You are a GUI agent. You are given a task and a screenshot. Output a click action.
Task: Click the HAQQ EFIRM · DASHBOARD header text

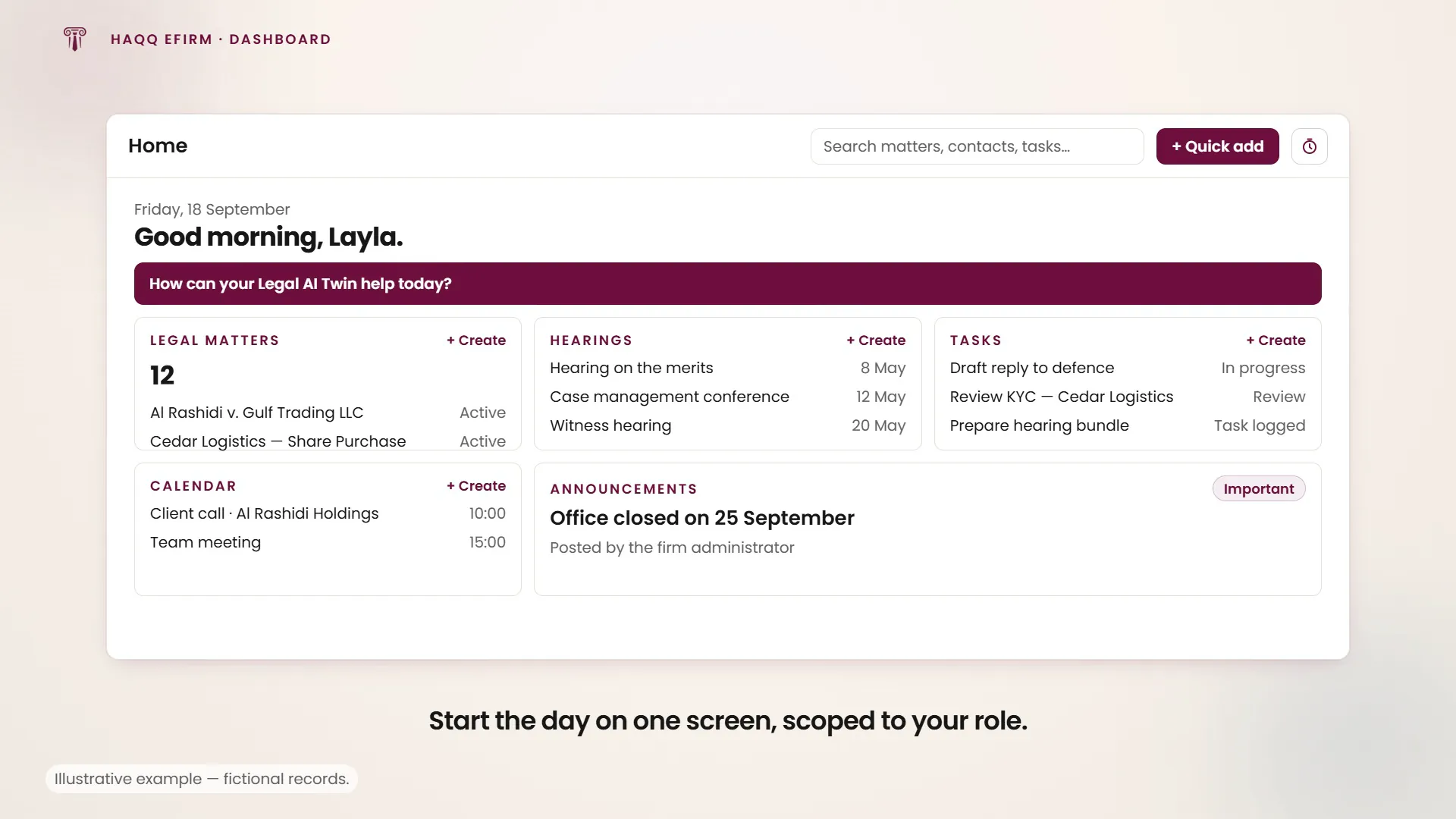click(221, 39)
